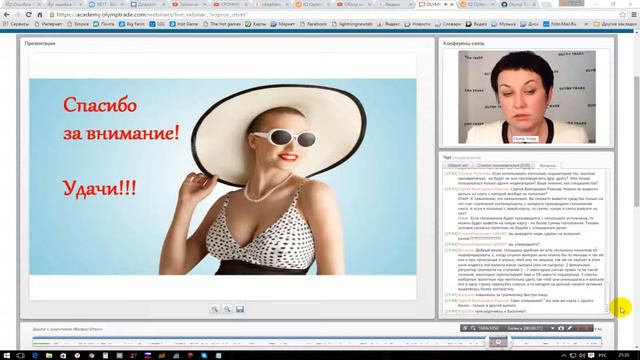Click the chat panel scrollbar down arrow
Viewport: 640px width, 360px height.
[x=607, y=310]
